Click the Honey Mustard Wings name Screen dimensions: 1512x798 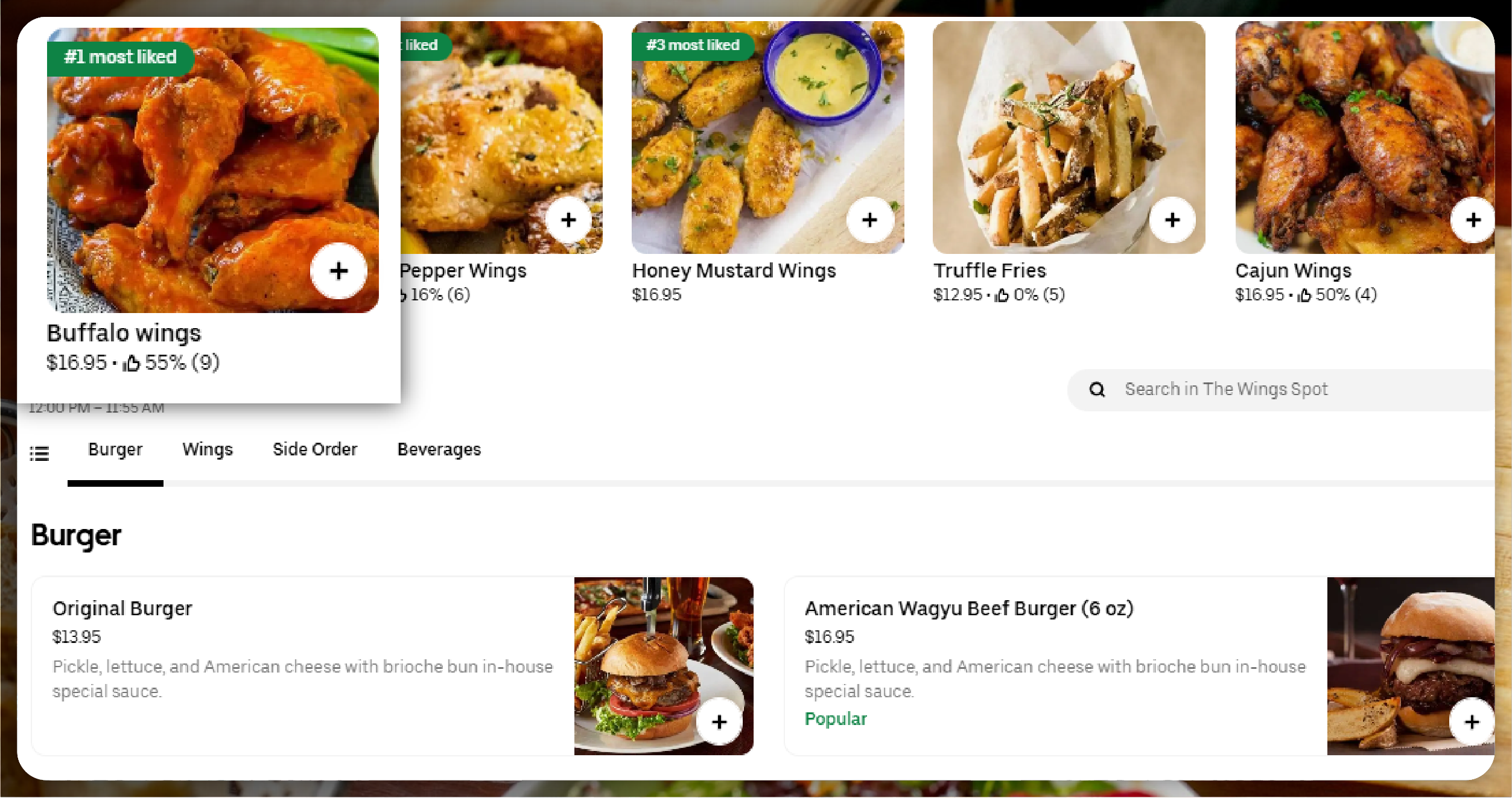(734, 271)
